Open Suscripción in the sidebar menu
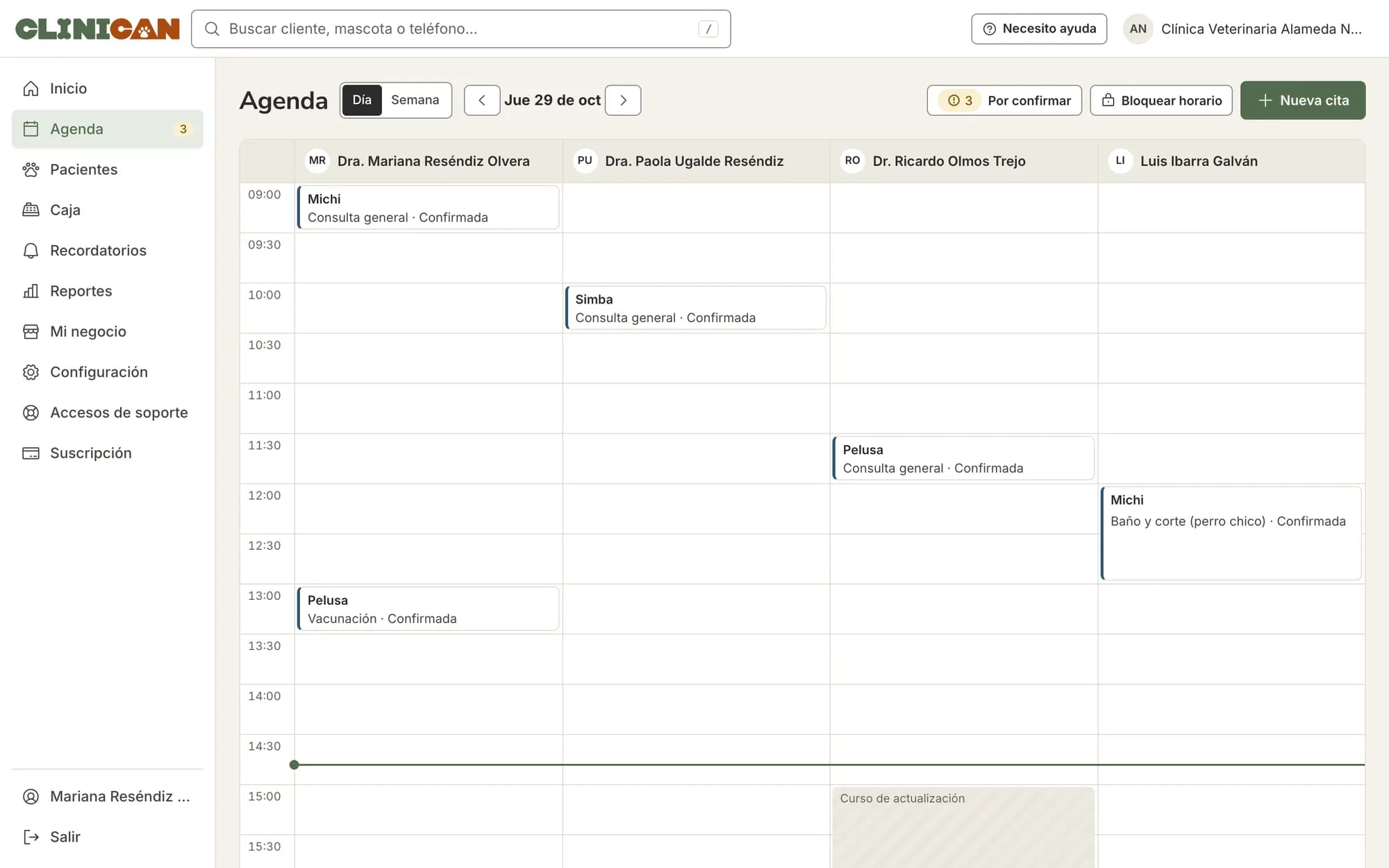 point(108,453)
